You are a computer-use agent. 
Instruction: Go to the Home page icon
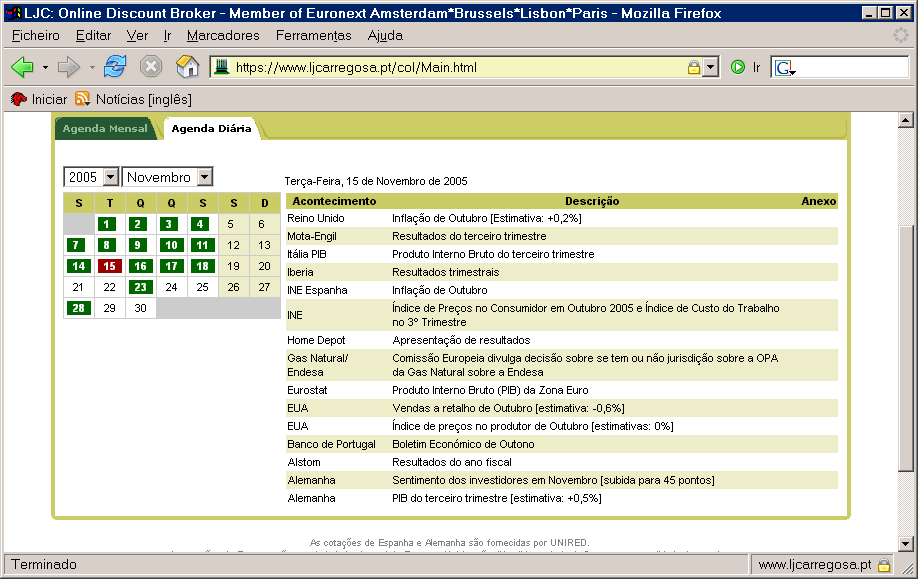tap(187, 67)
